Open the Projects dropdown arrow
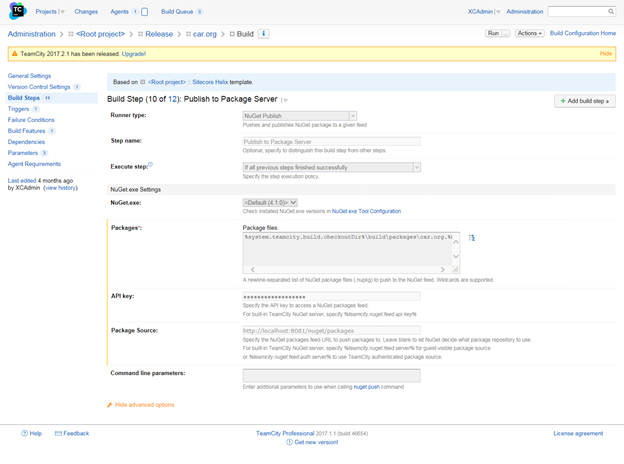 pos(62,12)
